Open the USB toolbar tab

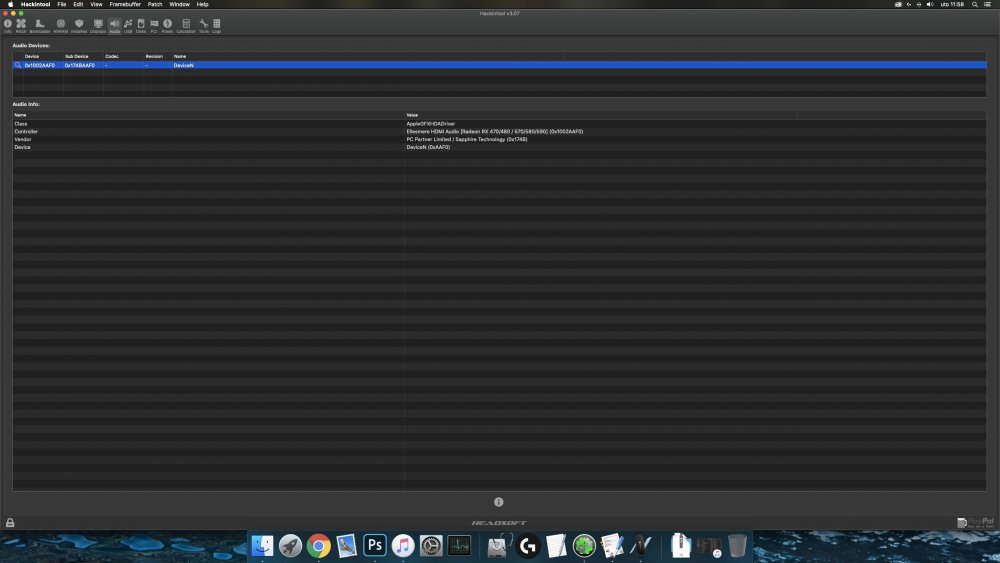(128, 26)
